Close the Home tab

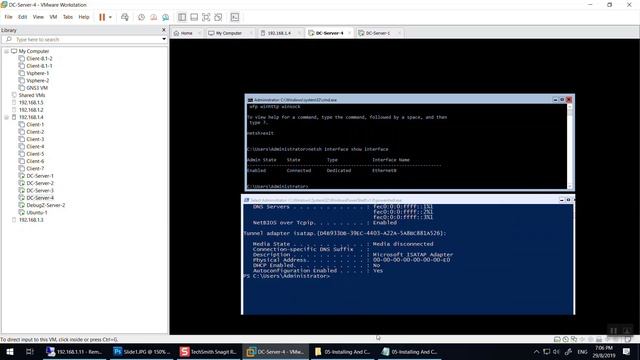[199, 33]
